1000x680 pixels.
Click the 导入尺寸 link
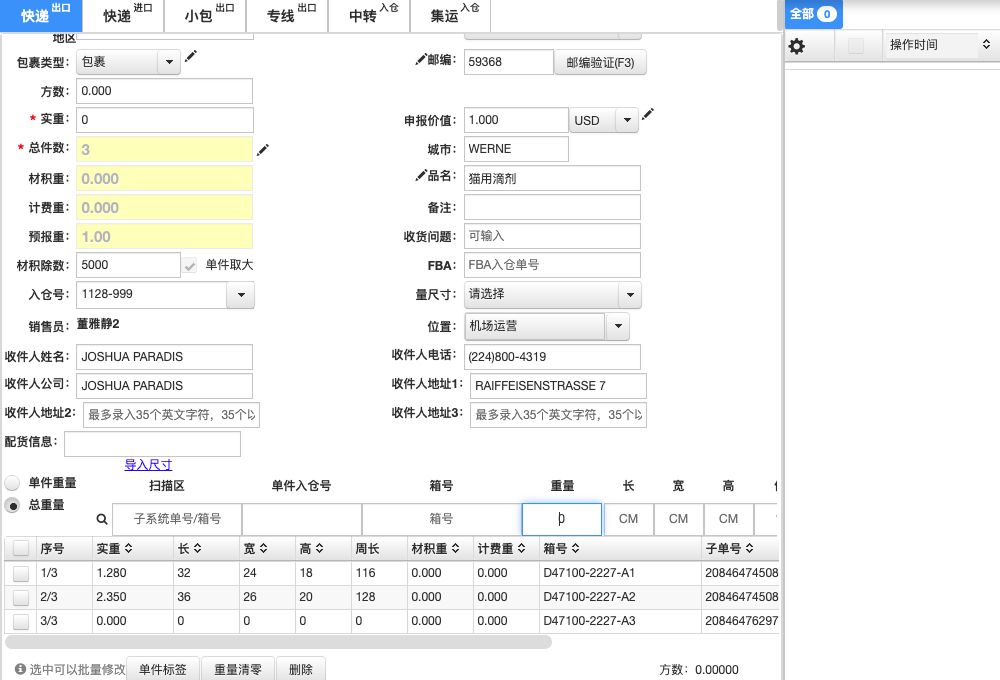(x=148, y=464)
